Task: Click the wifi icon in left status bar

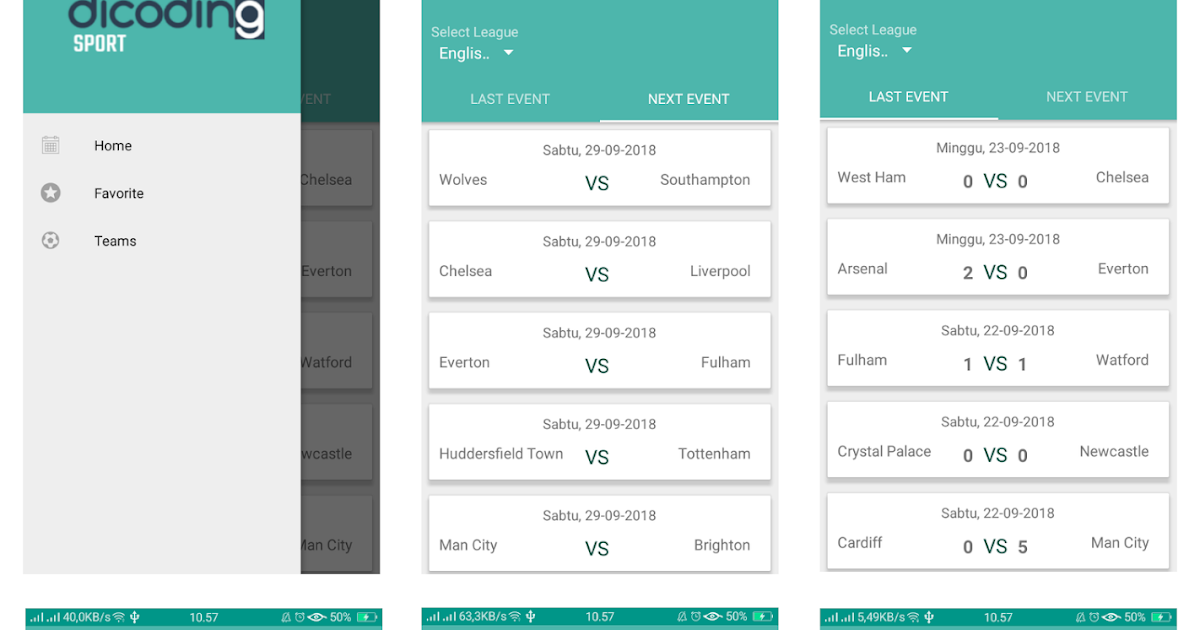Action: [x=119, y=617]
